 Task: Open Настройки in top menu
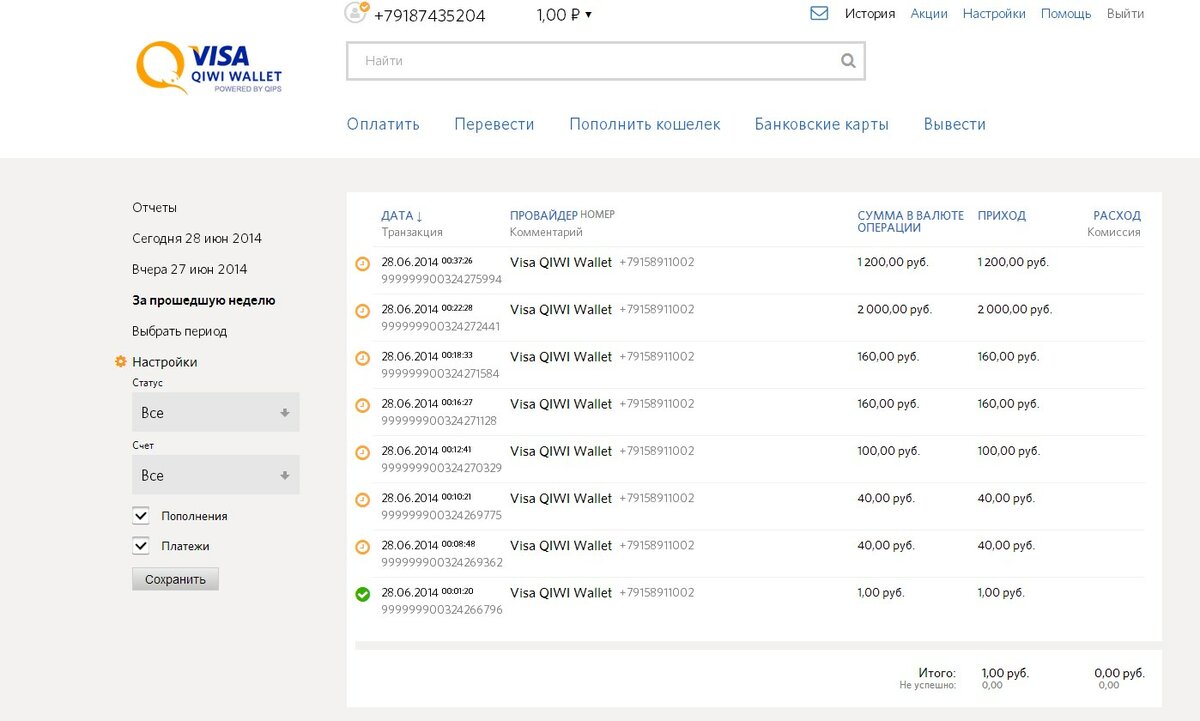point(994,14)
